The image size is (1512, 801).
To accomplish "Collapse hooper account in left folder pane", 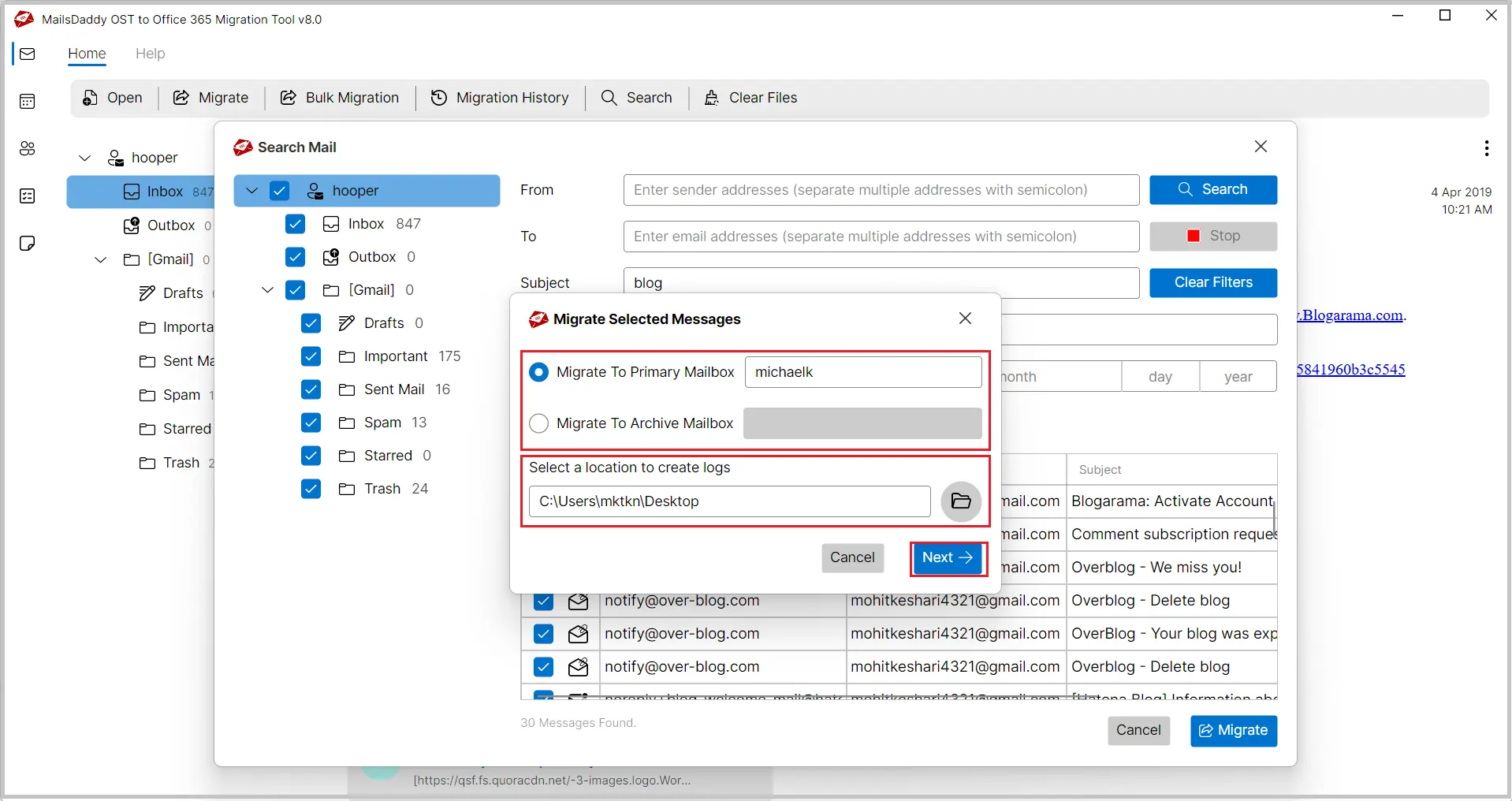I will (x=85, y=158).
